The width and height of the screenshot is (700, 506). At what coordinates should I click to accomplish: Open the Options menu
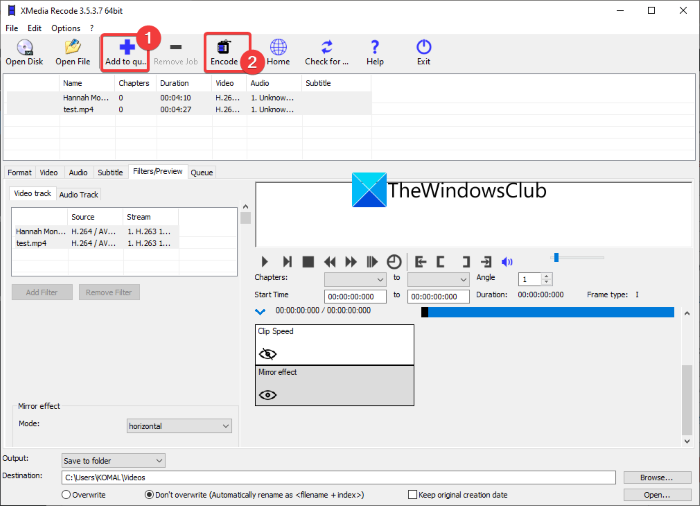click(66, 28)
